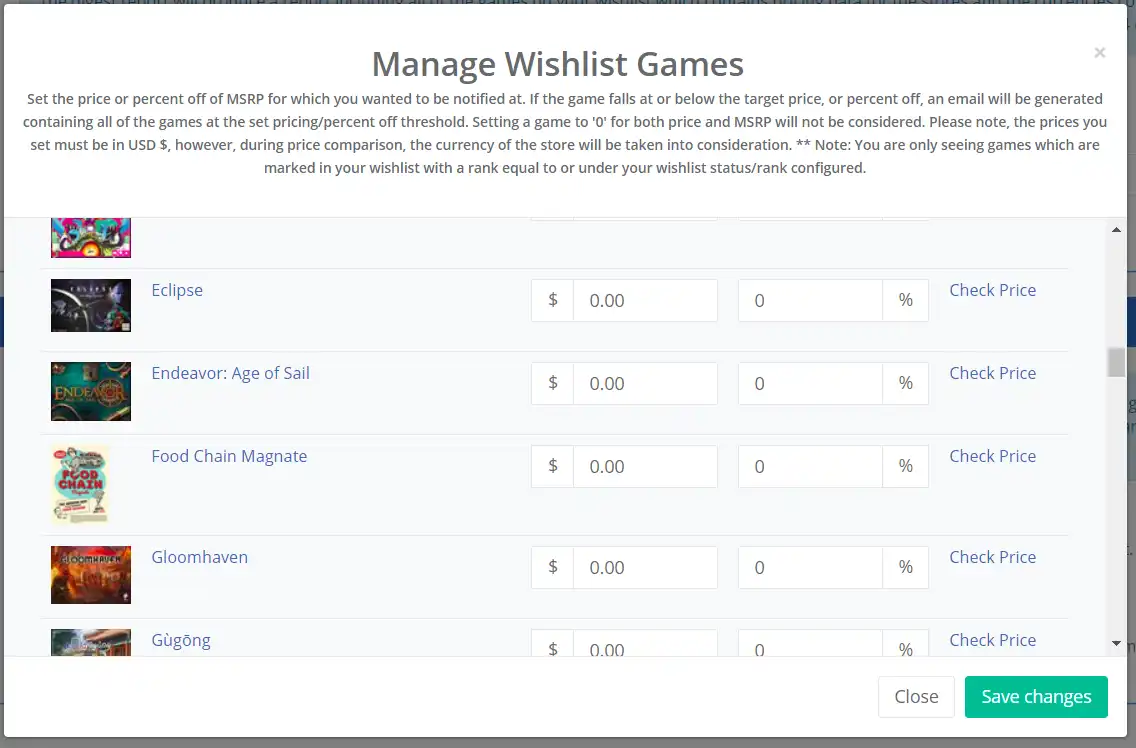Focus the Eclipse dollar price field
The width and height of the screenshot is (1136, 748).
coord(645,300)
